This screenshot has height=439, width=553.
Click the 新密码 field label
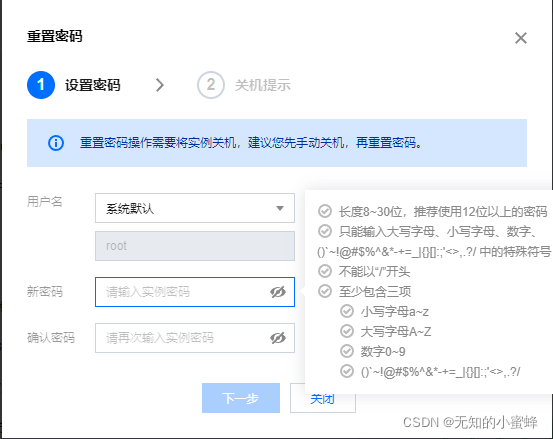pos(45,292)
